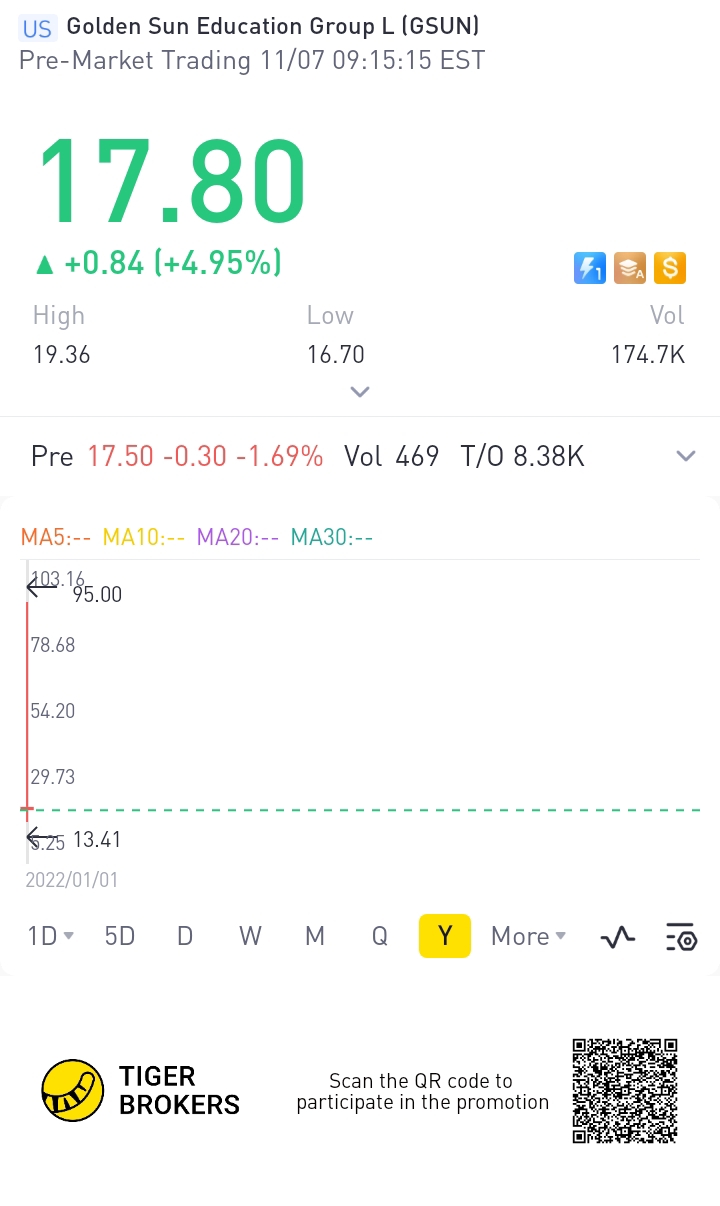Tap the Tiger Brokers logo
This screenshot has width=720, height=1206.
(141, 1090)
